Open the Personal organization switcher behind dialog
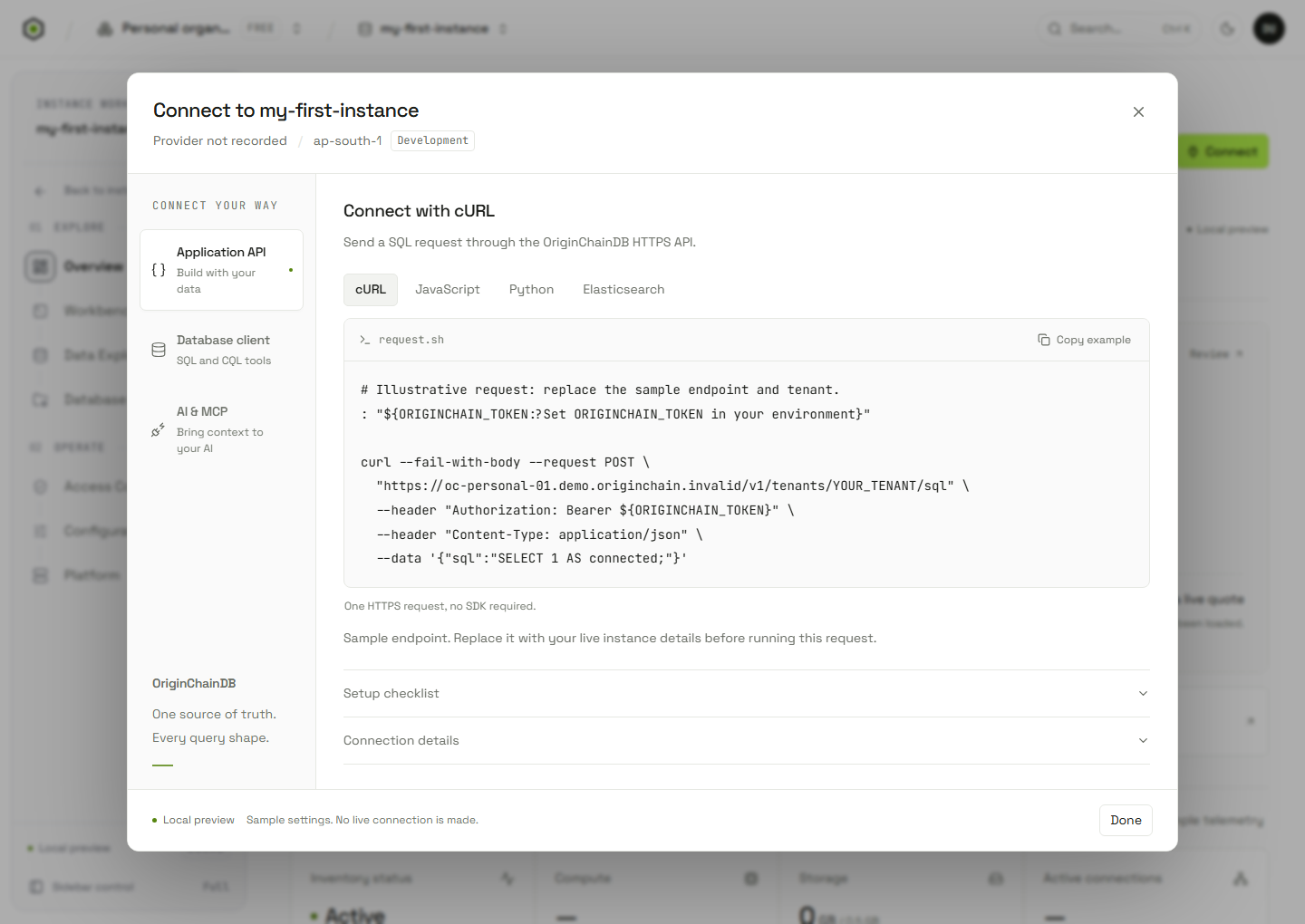The height and width of the screenshot is (924, 1305). tap(199, 29)
